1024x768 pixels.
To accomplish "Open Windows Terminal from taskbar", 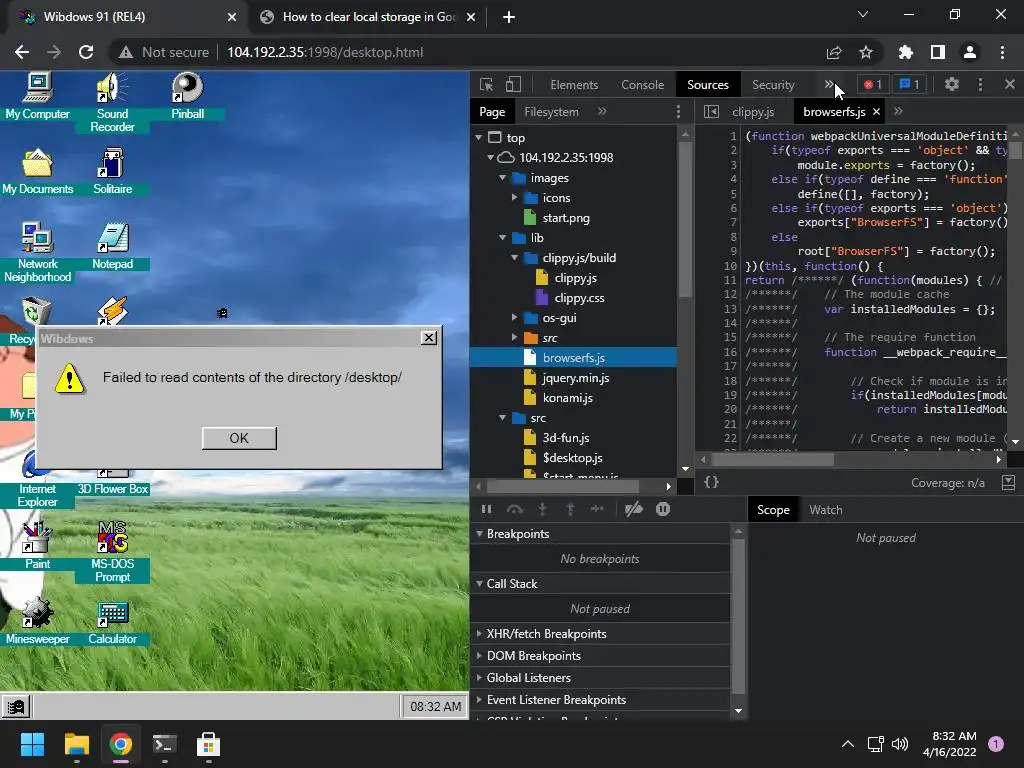I will click(165, 744).
